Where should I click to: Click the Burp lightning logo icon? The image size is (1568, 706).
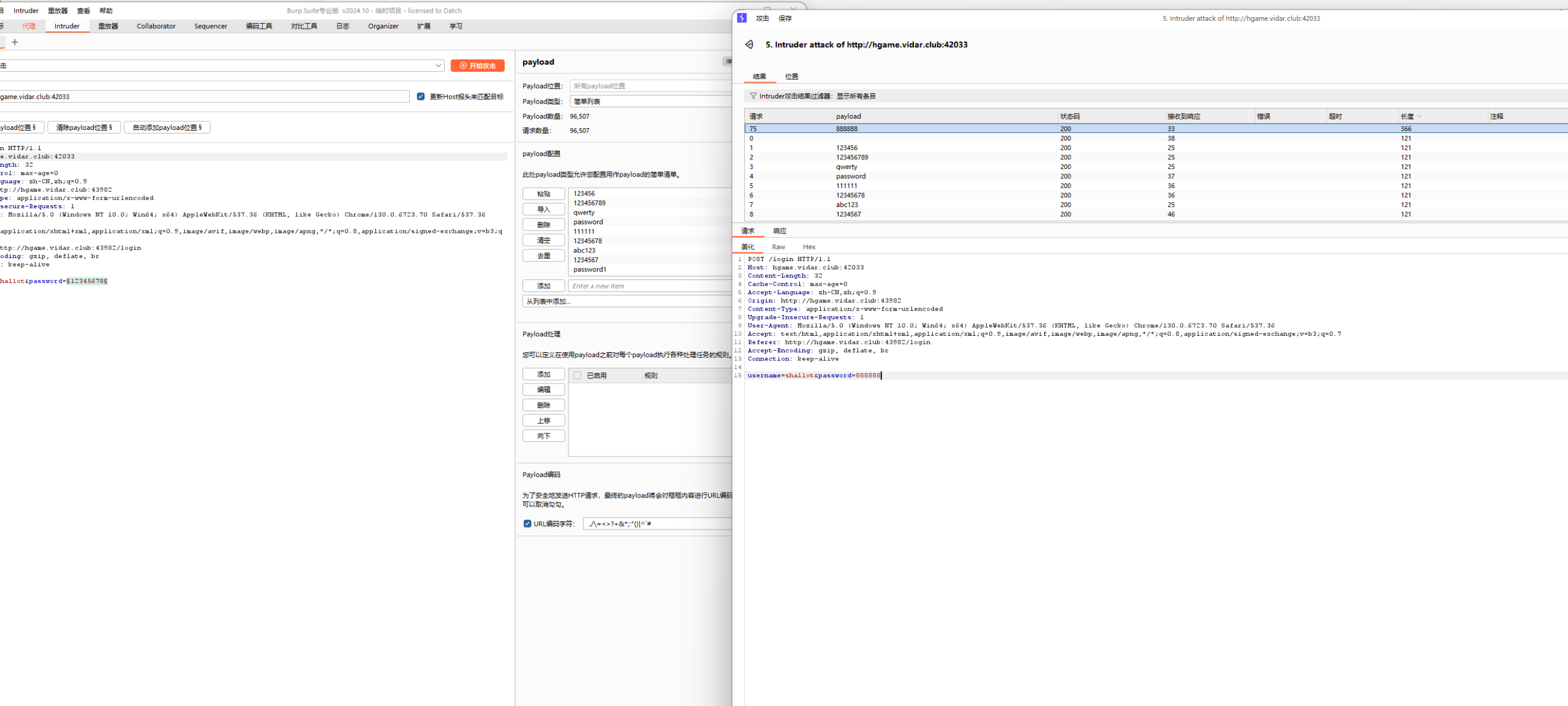(742, 18)
